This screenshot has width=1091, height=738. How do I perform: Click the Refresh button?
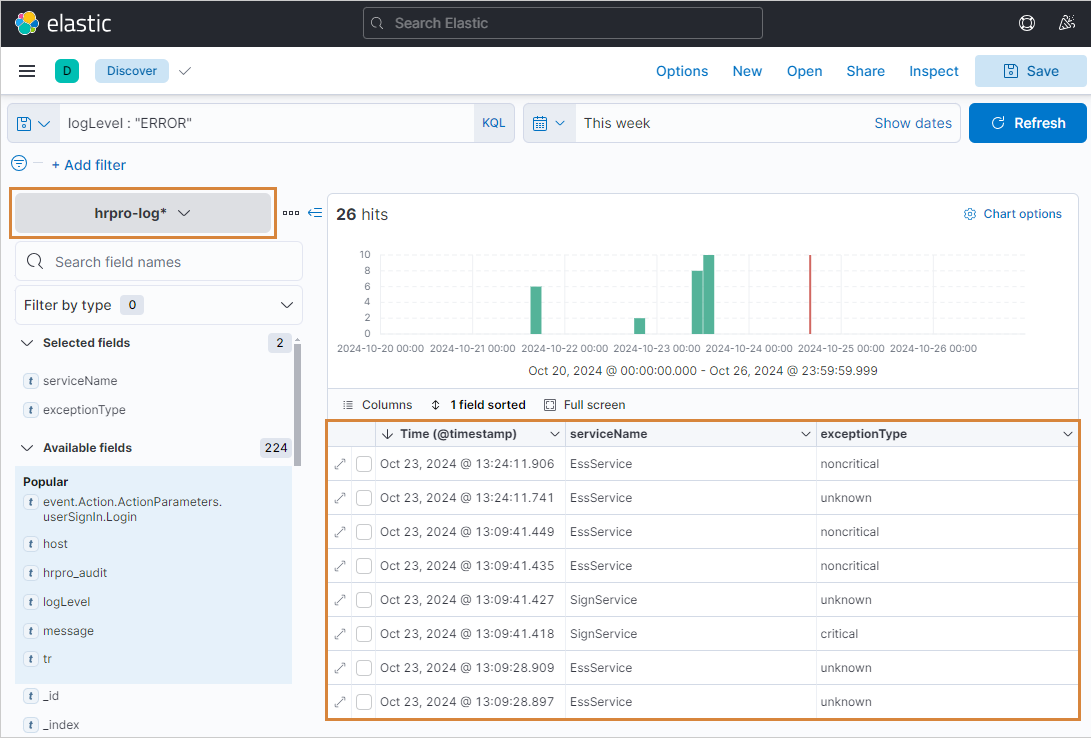click(x=1028, y=123)
